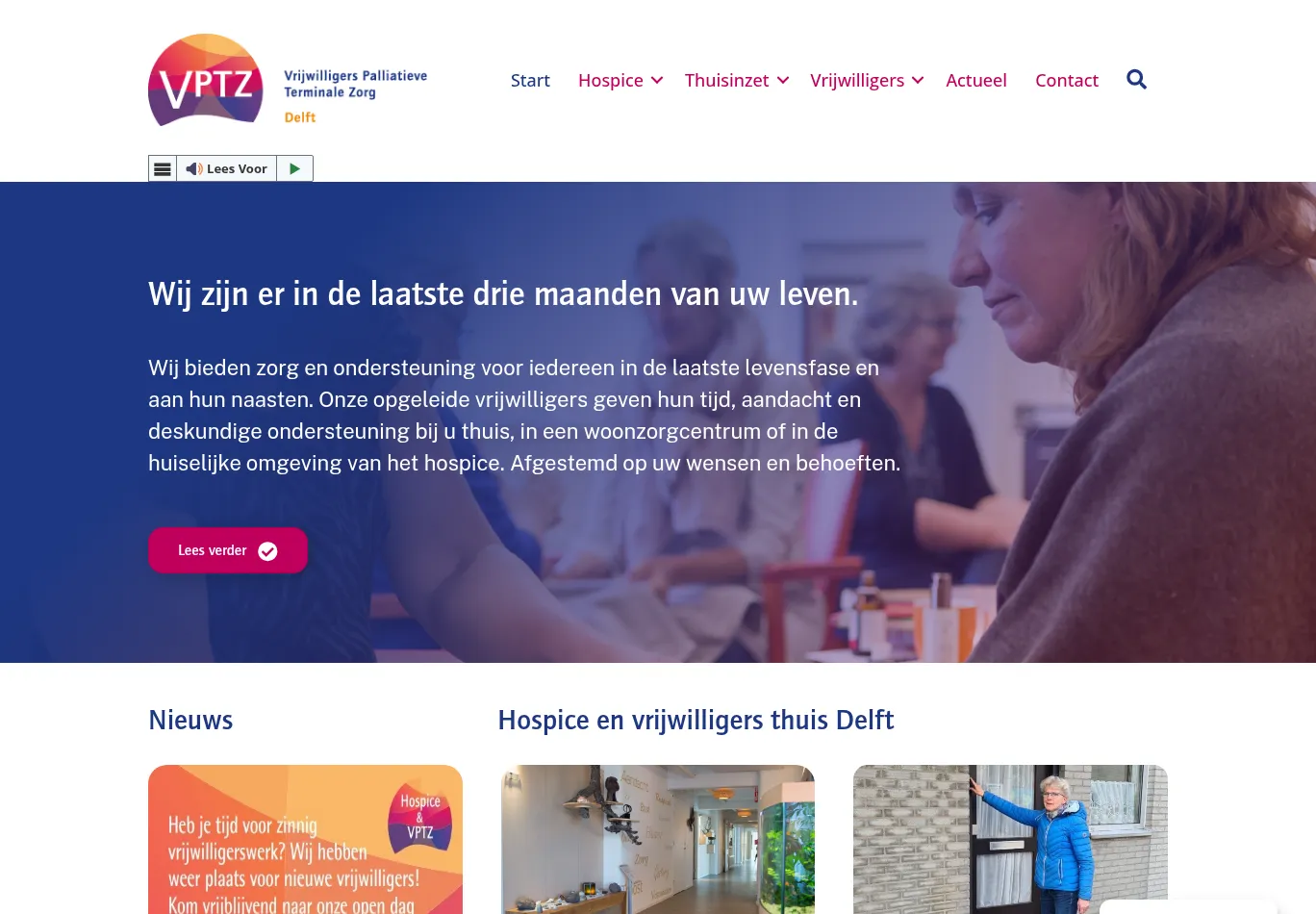Expand the Hospice dropdown chevron
Image resolution: width=1316 pixels, height=914 pixels.
(x=657, y=81)
